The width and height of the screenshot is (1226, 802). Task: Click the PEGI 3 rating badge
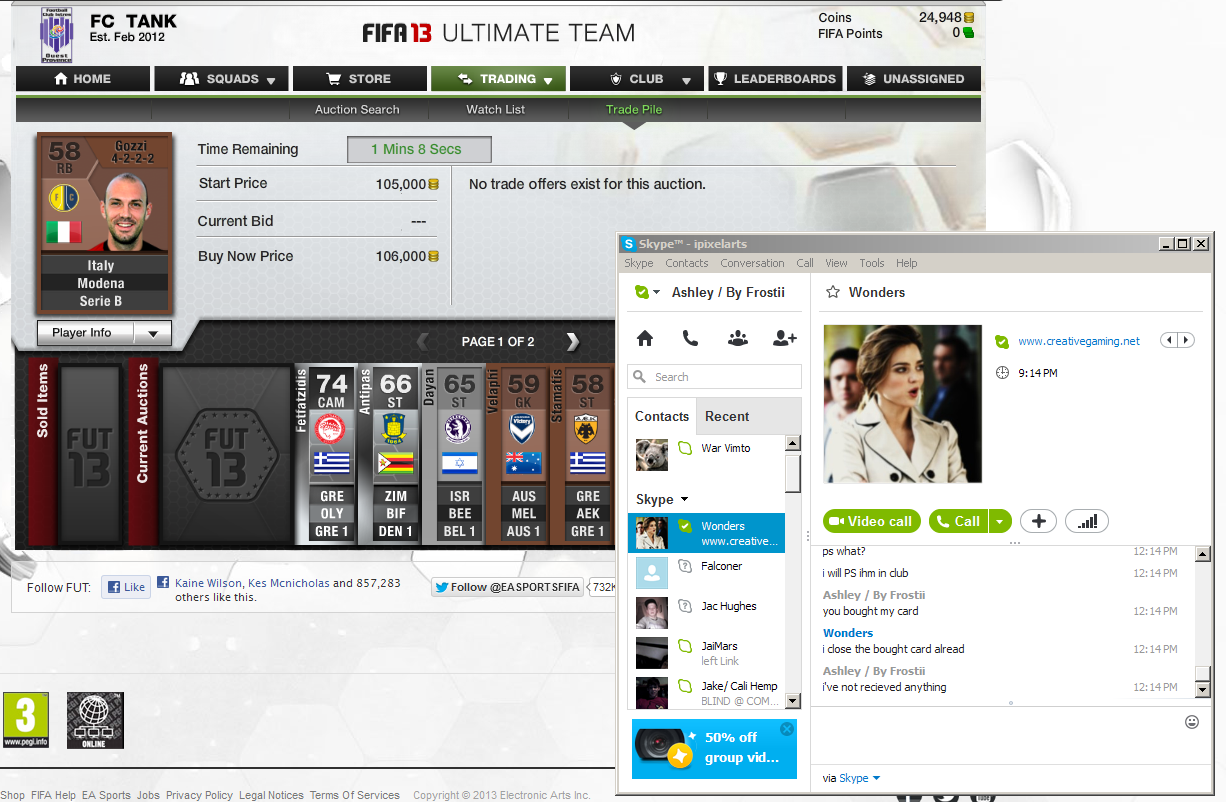pyautogui.click(x=26, y=720)
